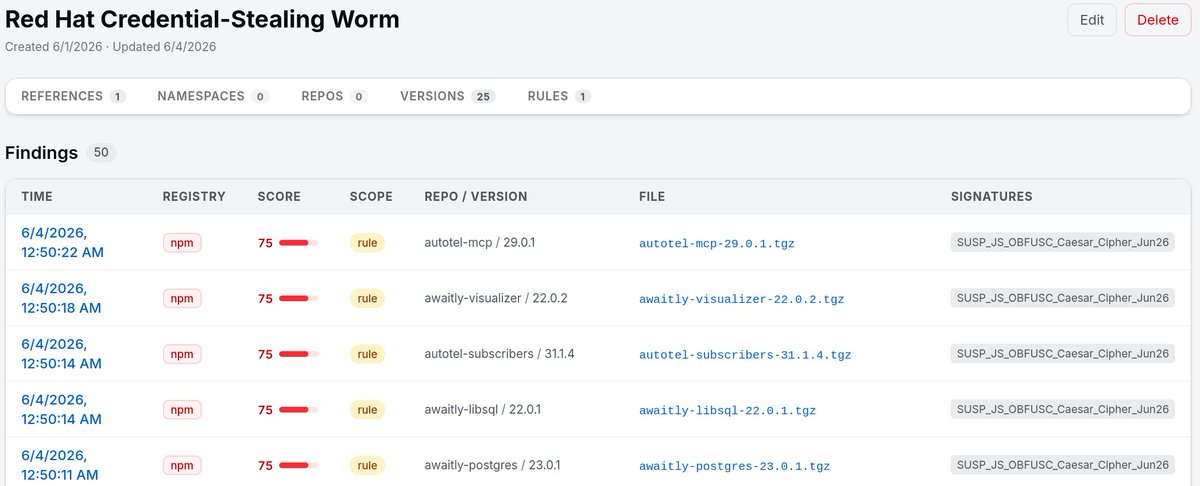The height and width of the screenshot is (486, 1200).
Task: Click the score bar in autotel-mcp row
Action: click(298, 243)
